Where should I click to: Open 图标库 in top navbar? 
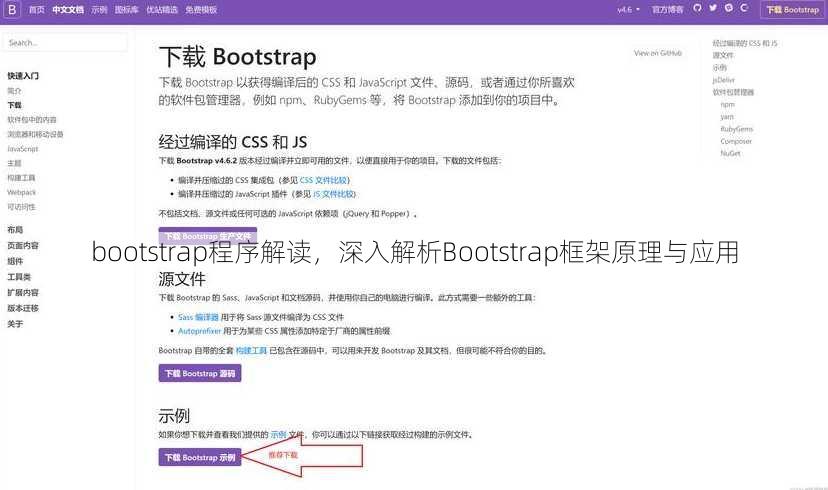point(127,10)
